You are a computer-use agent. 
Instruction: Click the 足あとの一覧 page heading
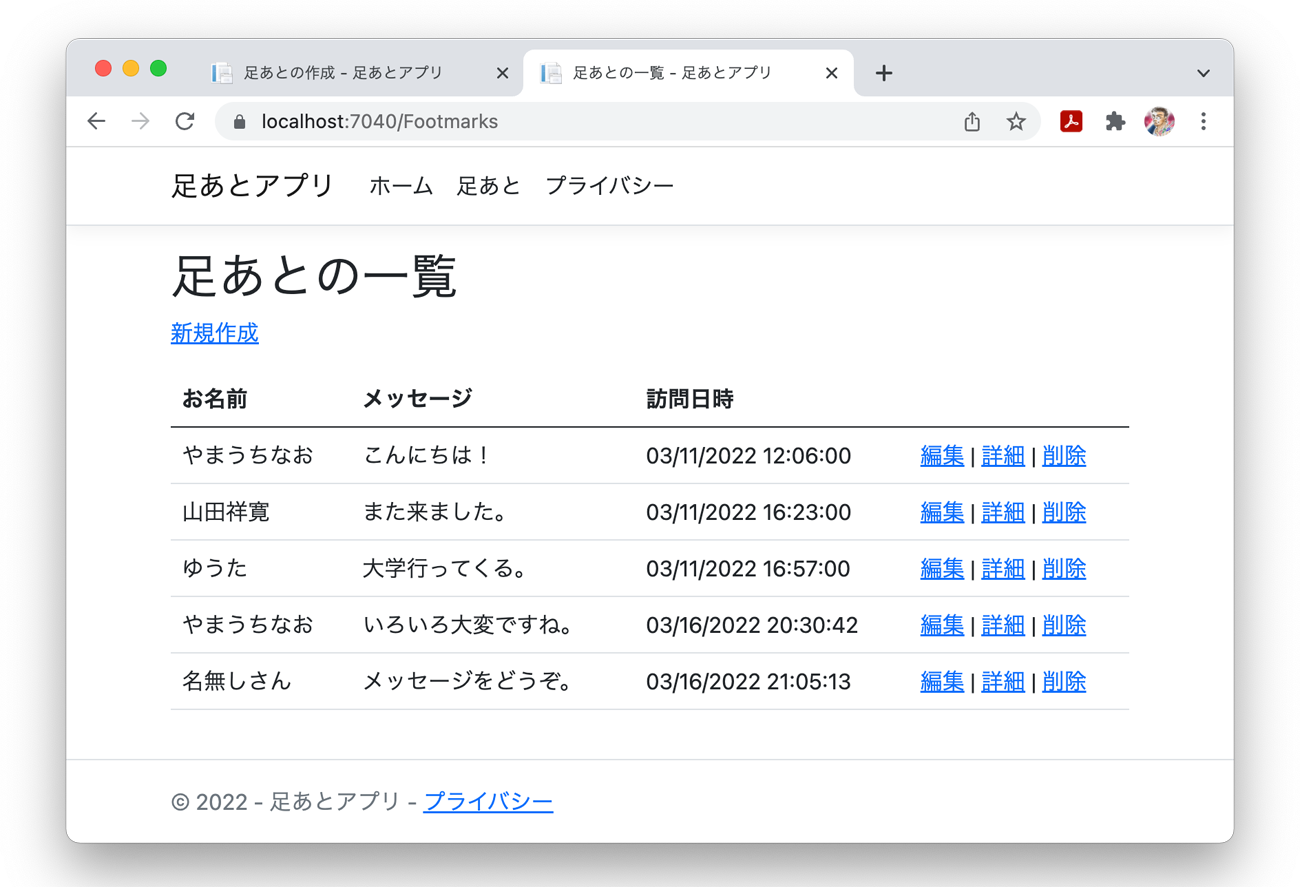click(314, 276)
